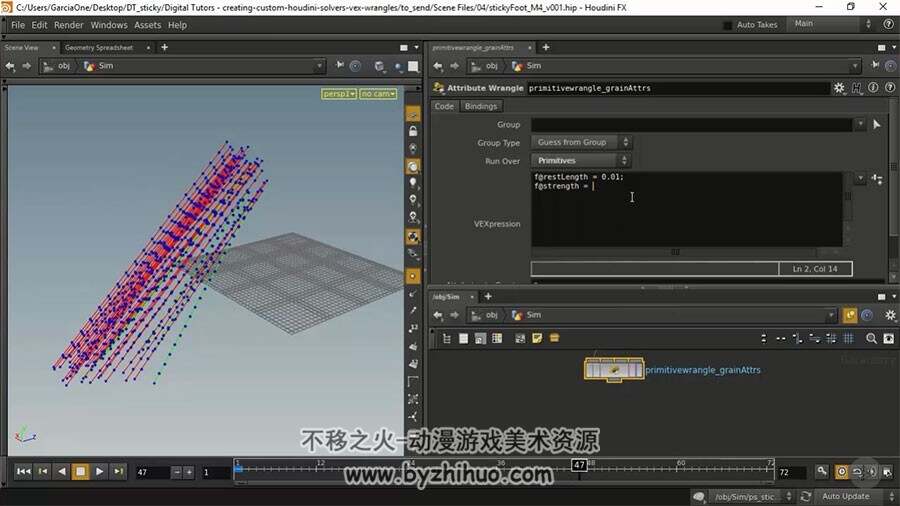Viewport: 900px width, 506px height.
Task: Open the Render menu
Action: 69,25
